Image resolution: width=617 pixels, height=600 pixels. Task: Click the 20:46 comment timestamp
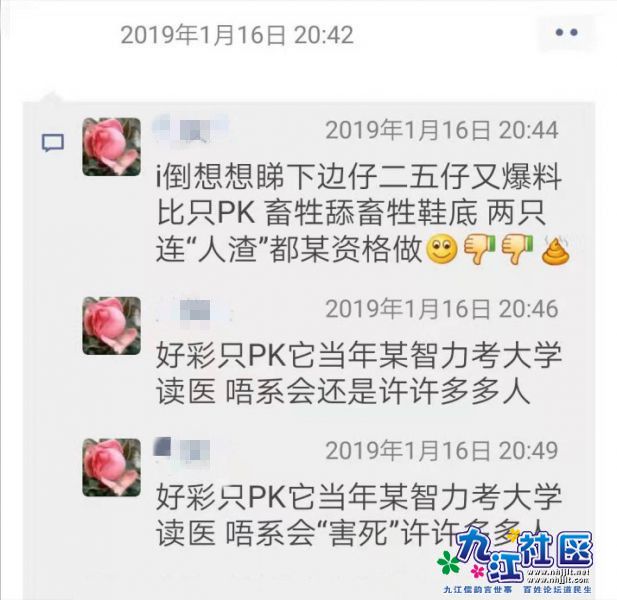point(442,309)
